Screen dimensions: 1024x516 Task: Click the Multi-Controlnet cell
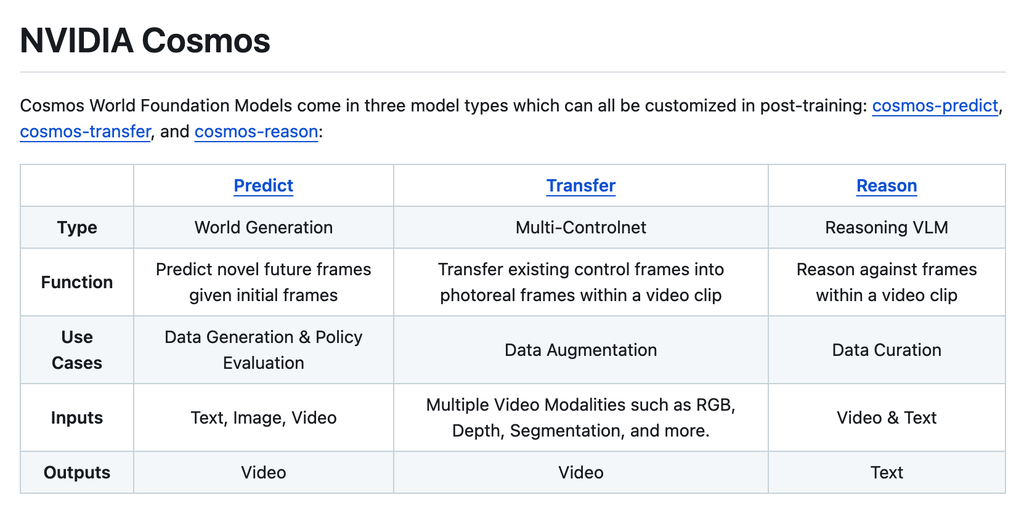click(x=581, y=227)
